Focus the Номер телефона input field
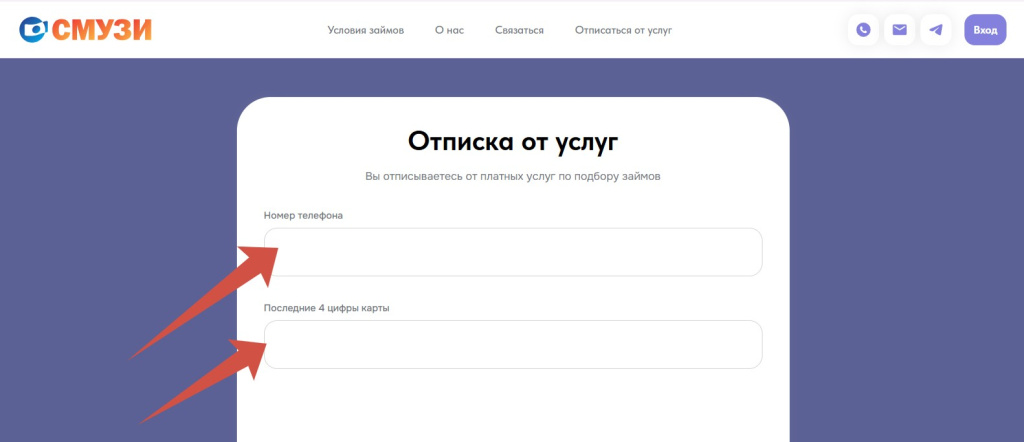 (513, 252)
